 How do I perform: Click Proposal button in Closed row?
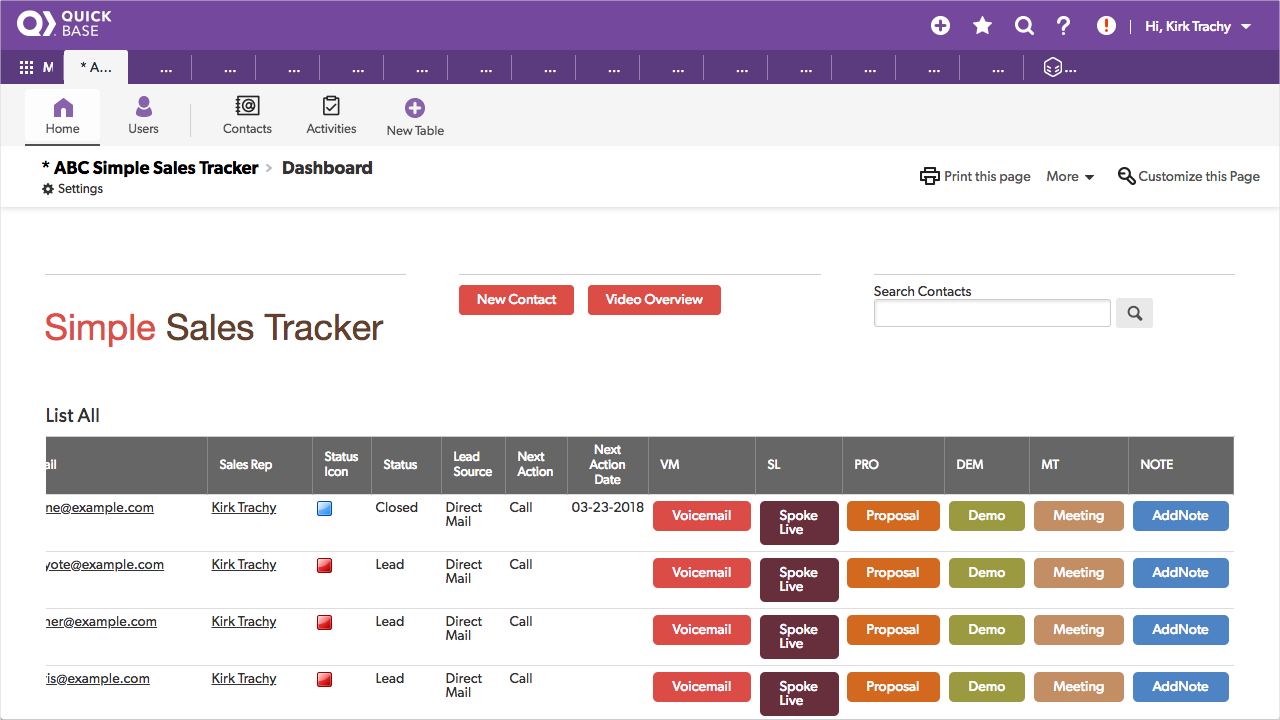click(893, 516)
